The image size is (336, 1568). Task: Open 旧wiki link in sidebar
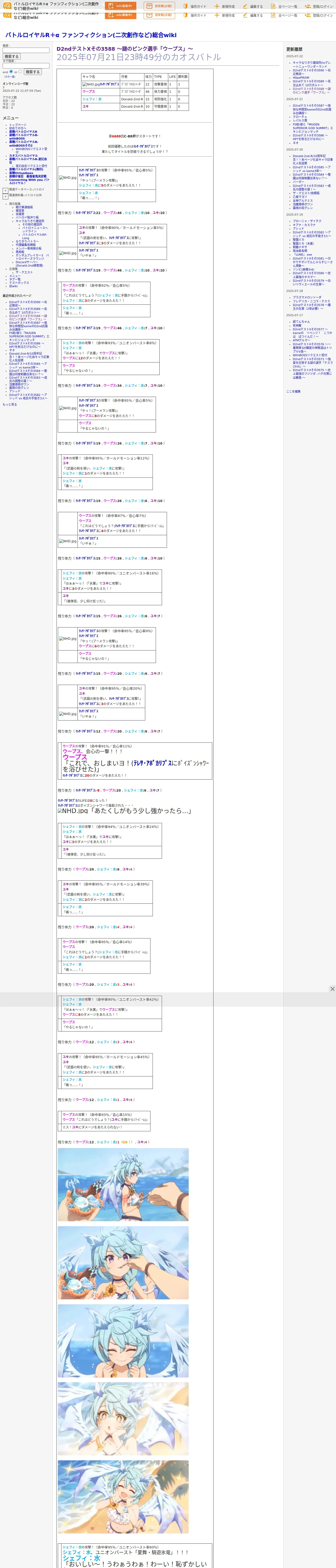pos(13,286)
